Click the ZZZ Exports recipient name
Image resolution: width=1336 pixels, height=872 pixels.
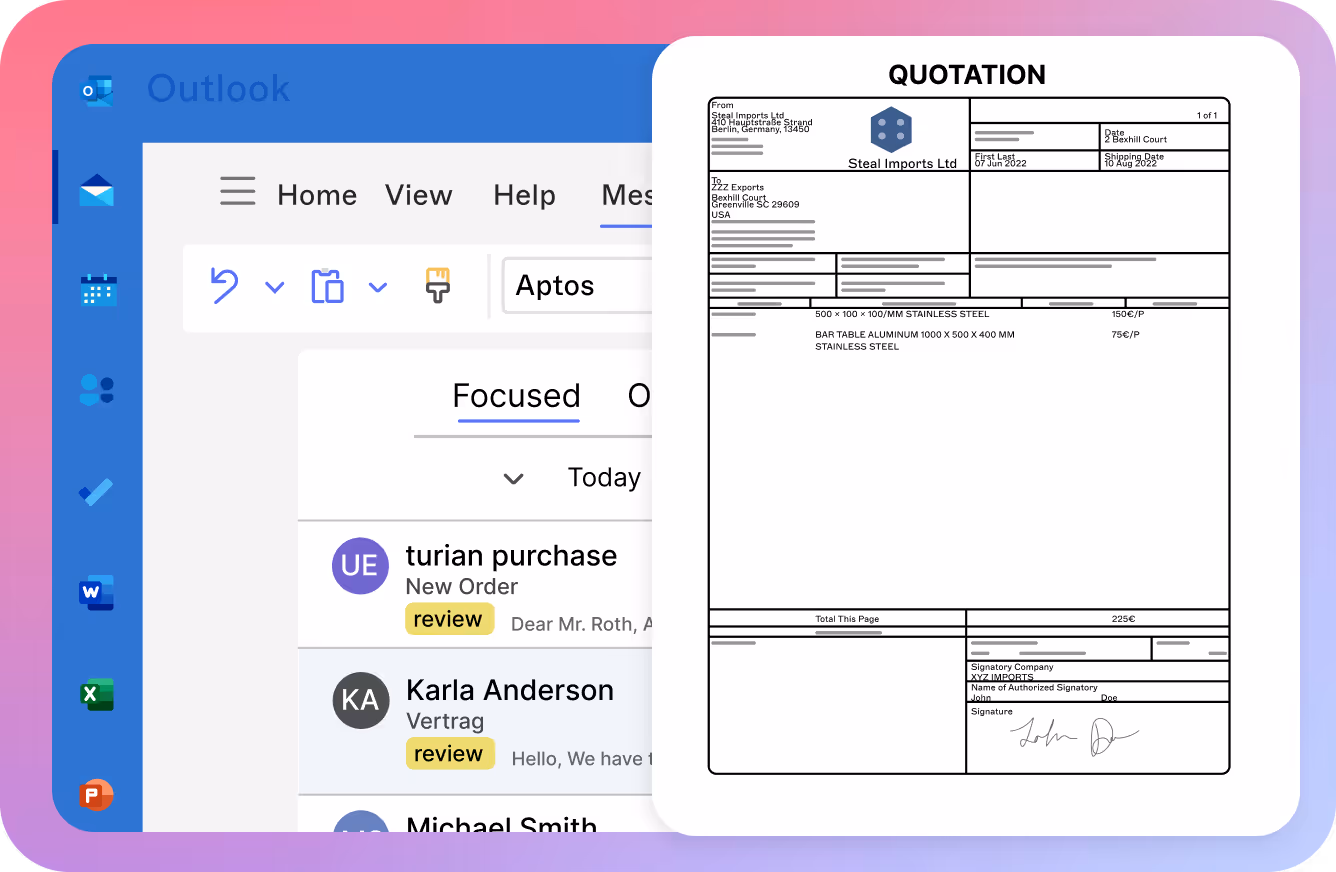(x=737, y=188)
